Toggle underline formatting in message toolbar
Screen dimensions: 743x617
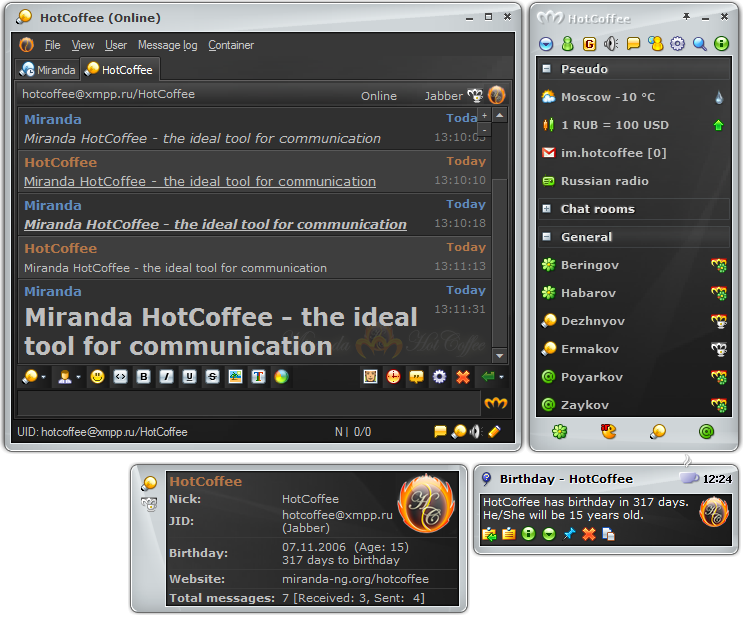click(190, 377)
